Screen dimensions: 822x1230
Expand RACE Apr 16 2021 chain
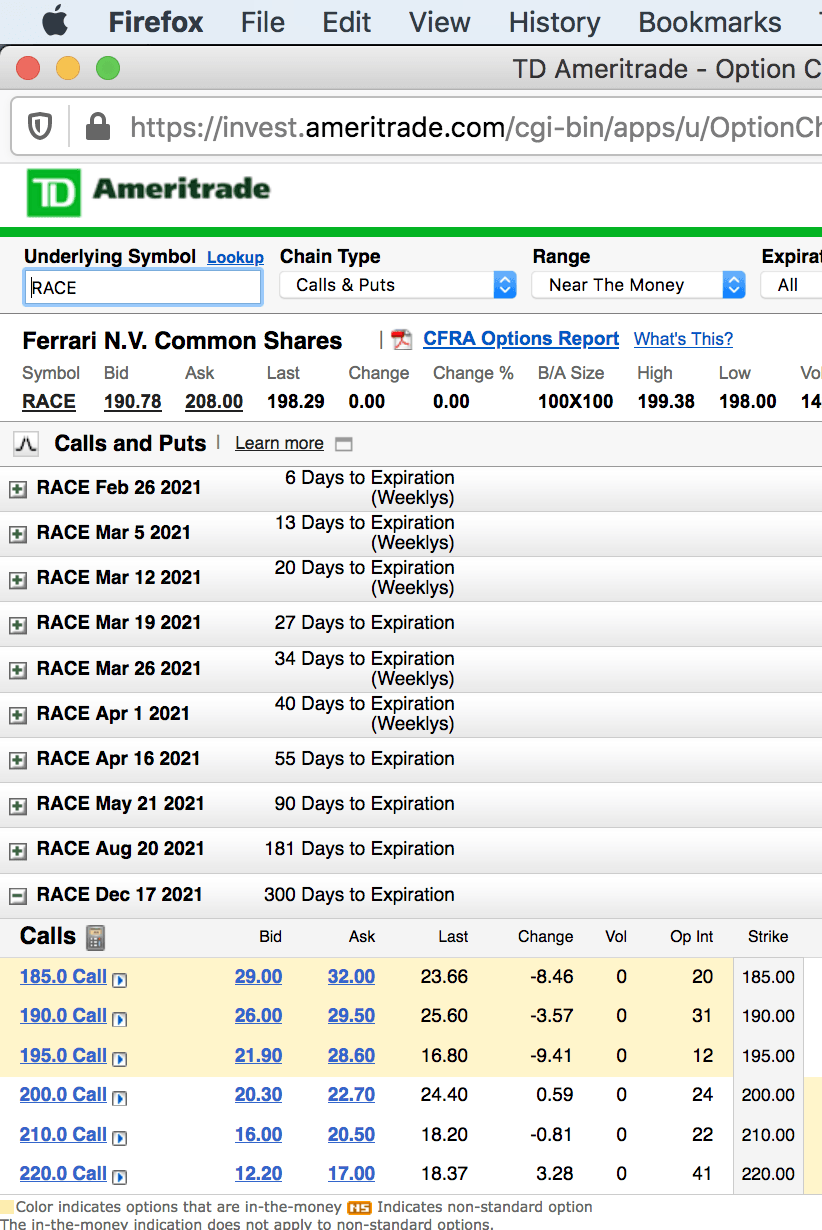coord(17,760)
